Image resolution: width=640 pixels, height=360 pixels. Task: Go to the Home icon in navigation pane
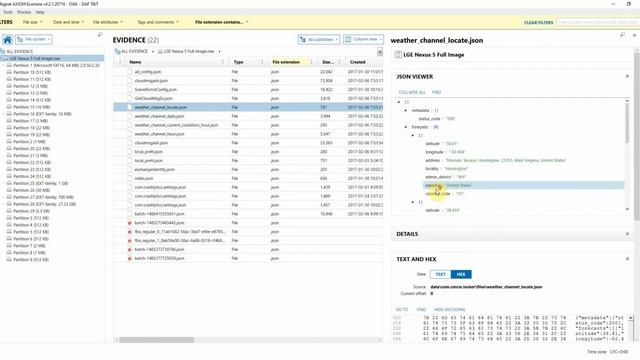[x=7, y=40]
